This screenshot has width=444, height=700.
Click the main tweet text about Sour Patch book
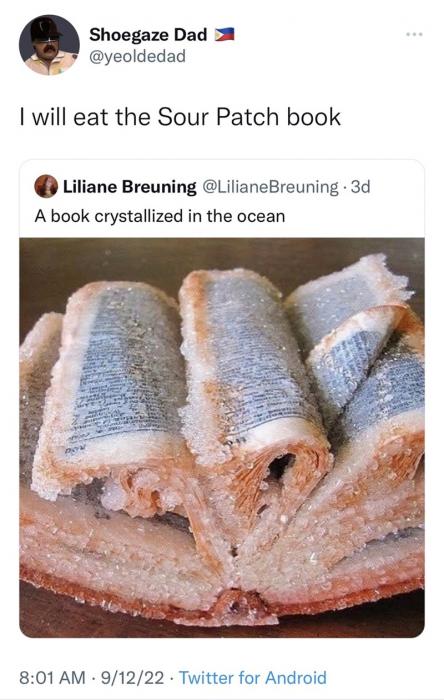click(x=180, y=117)
